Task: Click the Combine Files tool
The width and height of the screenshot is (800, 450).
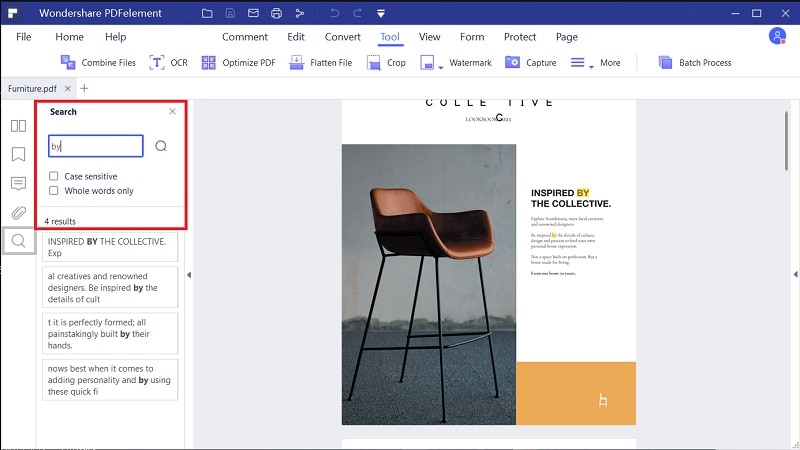Action: 98,62
